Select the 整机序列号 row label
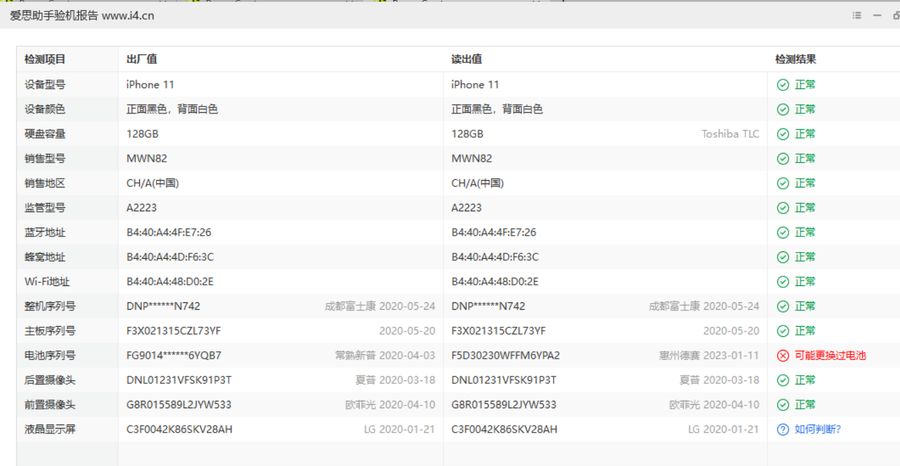This screenshot has width=900, height=466. (x=50, y=306)
